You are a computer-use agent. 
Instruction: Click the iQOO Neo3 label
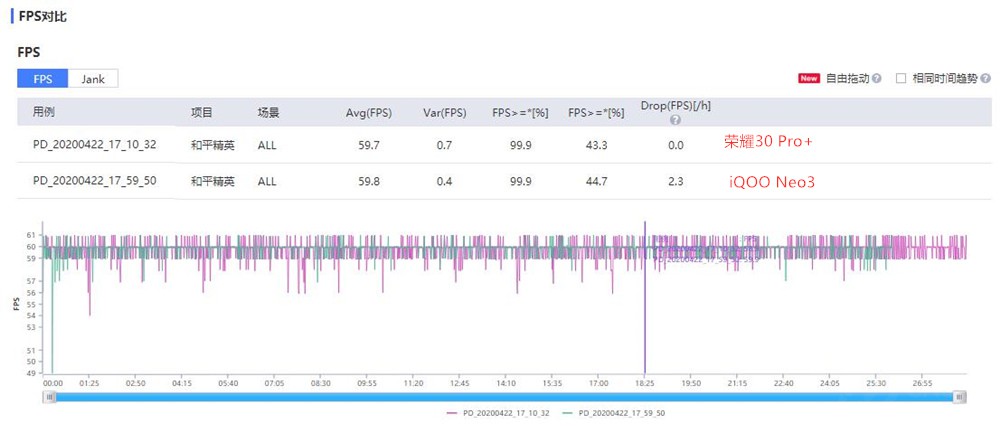point(772,182)
